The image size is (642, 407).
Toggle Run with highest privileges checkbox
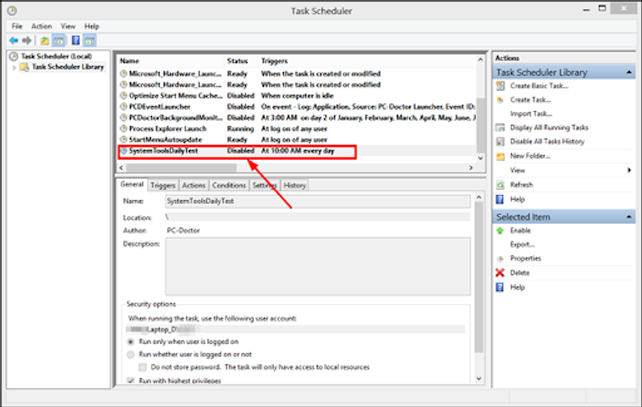coord(131,381)
